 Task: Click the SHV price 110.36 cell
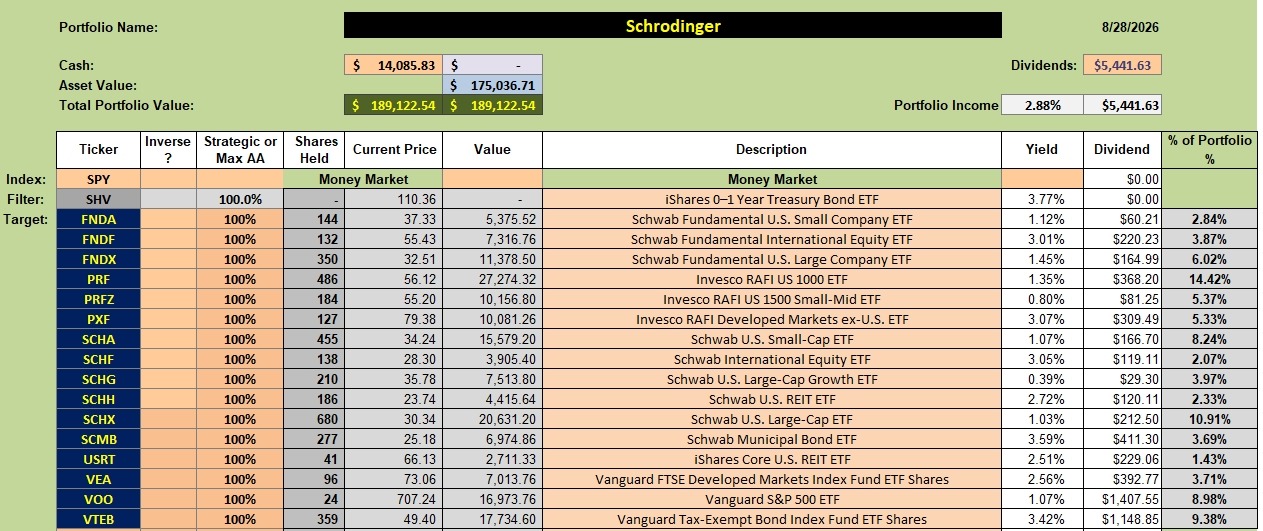pyautogui.click(x=394, y=199)
